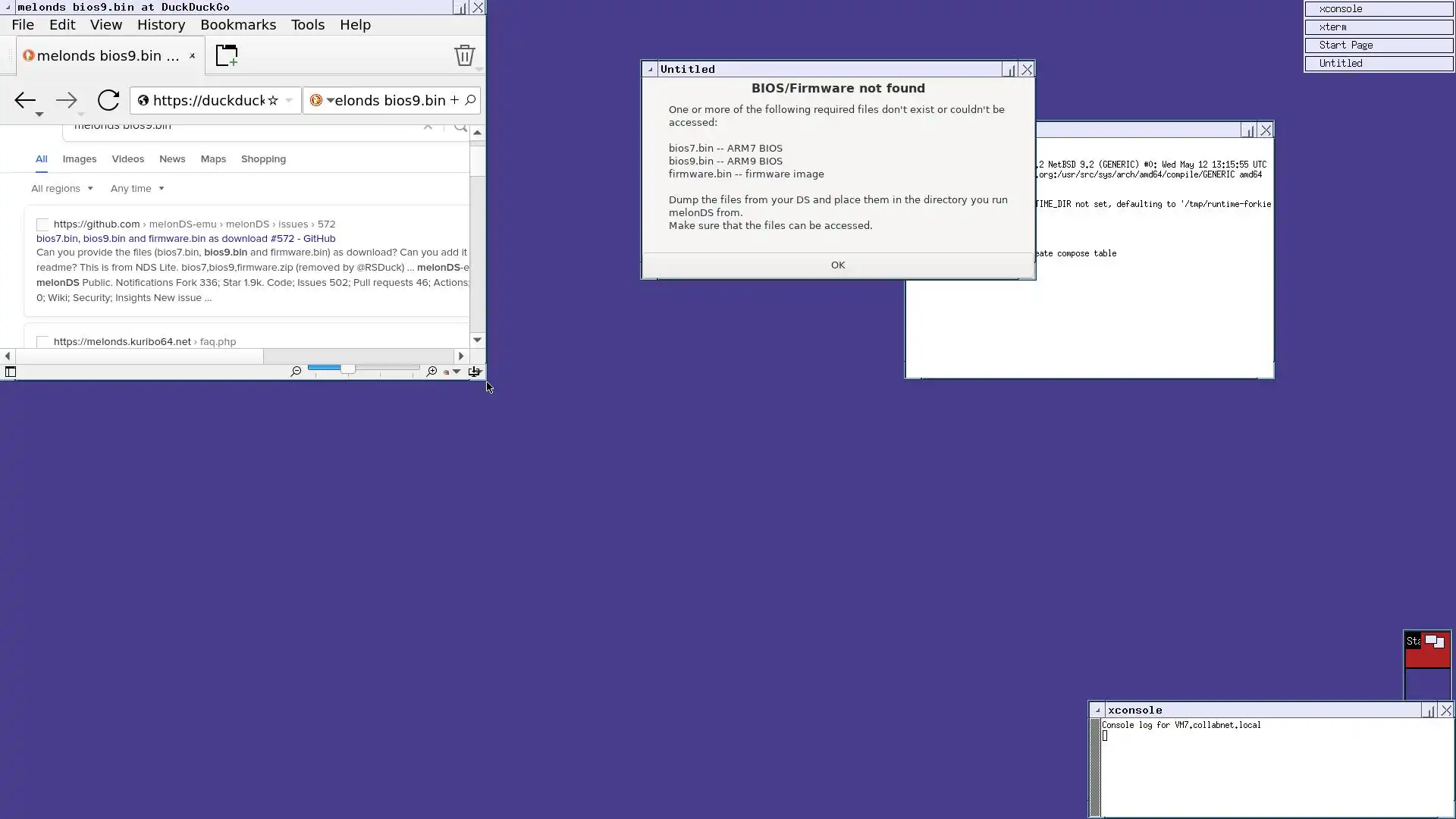Bookmark page with the star icon

273,100
